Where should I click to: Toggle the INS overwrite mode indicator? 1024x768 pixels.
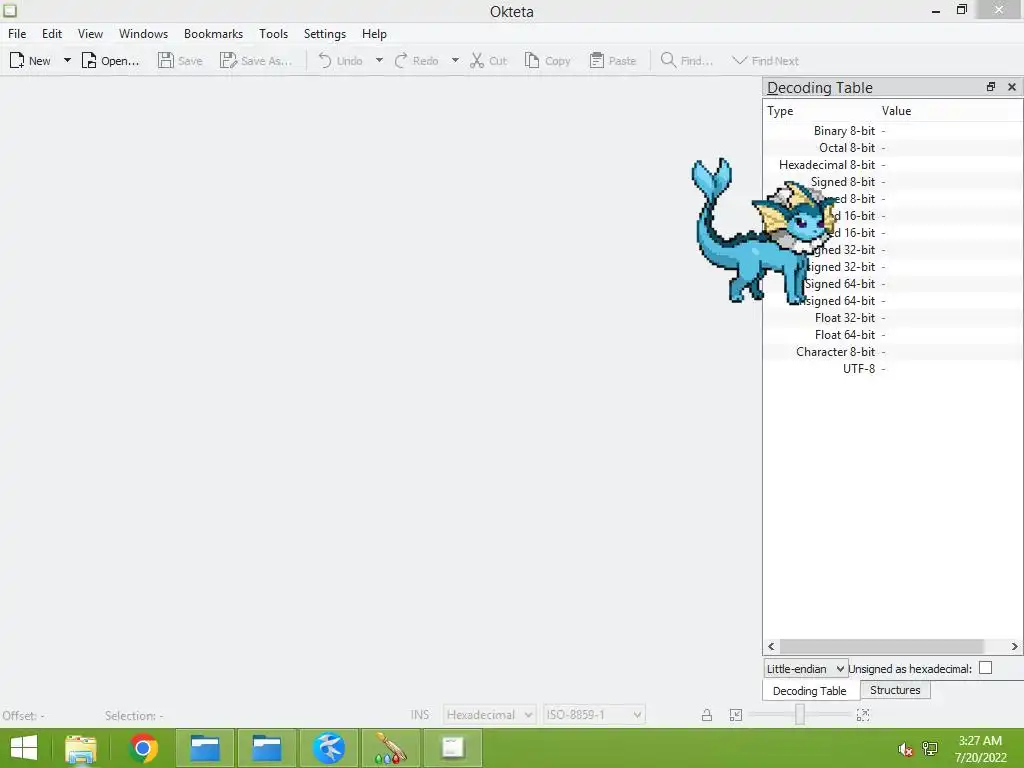point(419,714)
